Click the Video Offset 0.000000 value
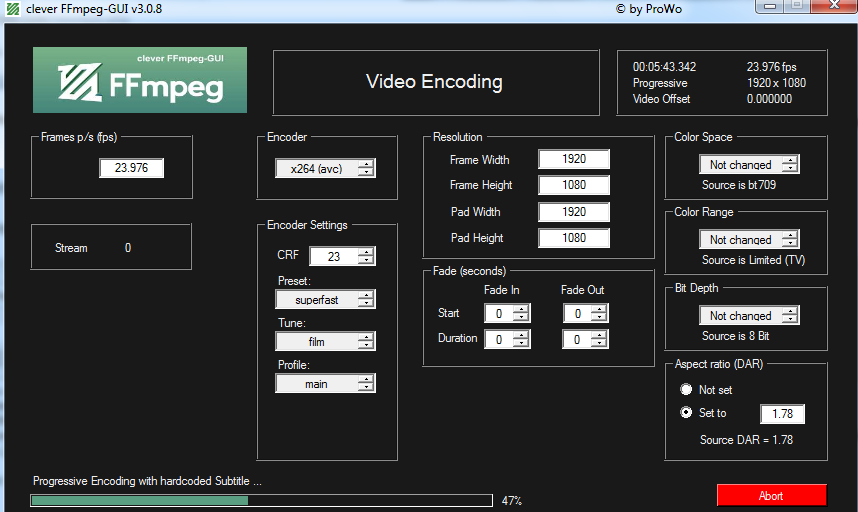The image size is (858, 512). pos(769,99)
